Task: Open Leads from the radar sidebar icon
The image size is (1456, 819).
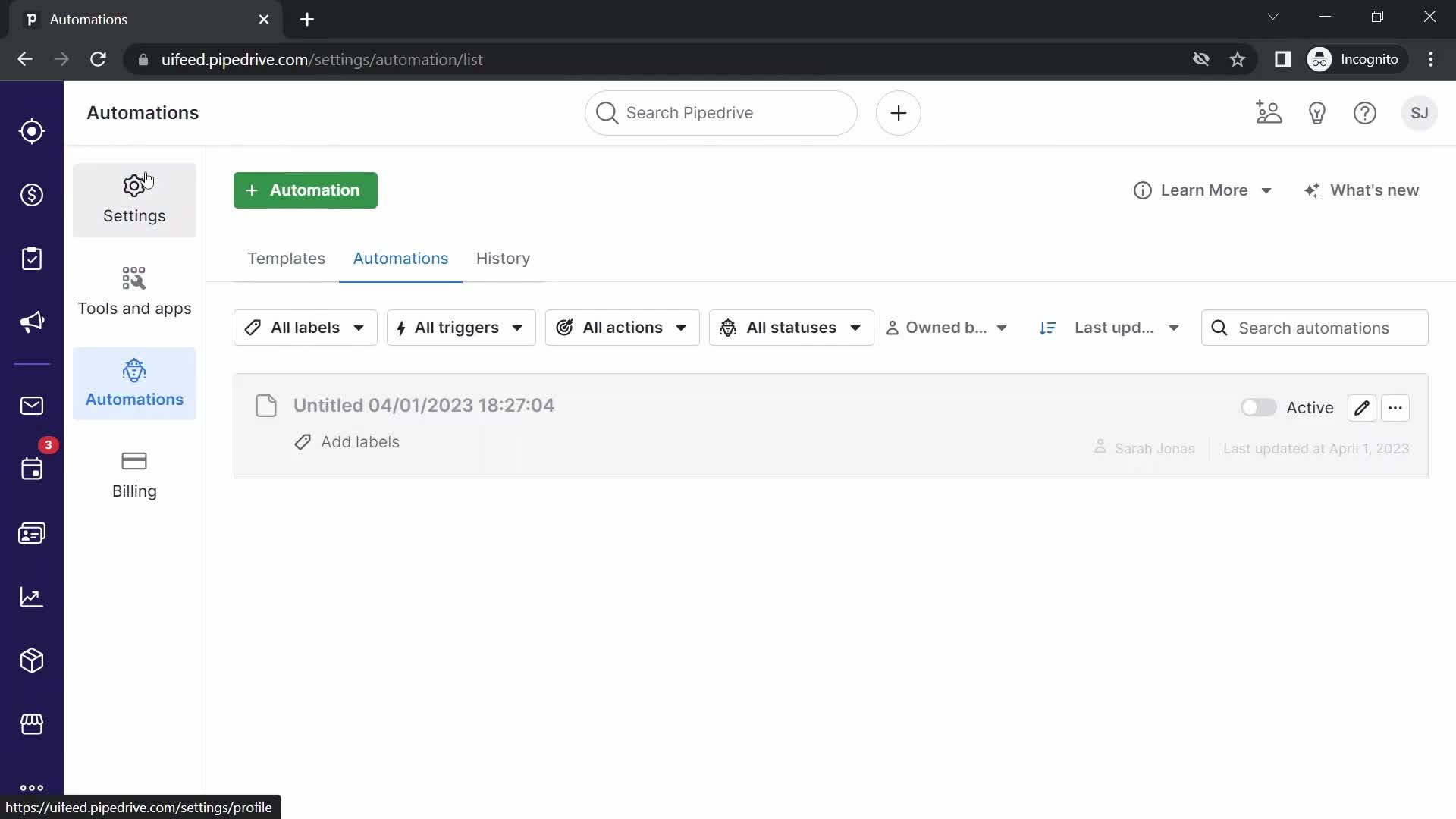Action: point(31,131)
